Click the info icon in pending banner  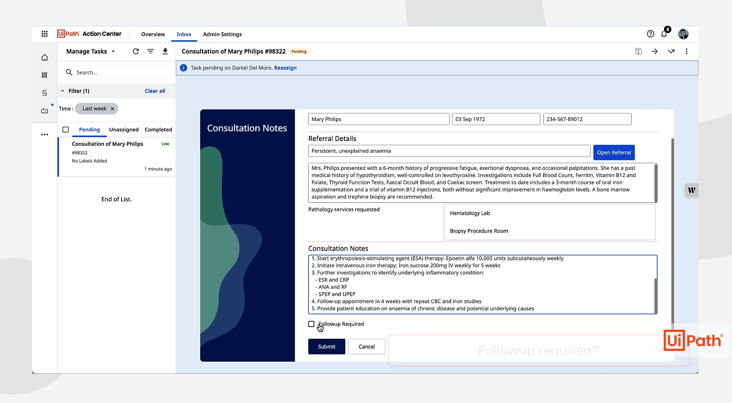tap(183, 68)
